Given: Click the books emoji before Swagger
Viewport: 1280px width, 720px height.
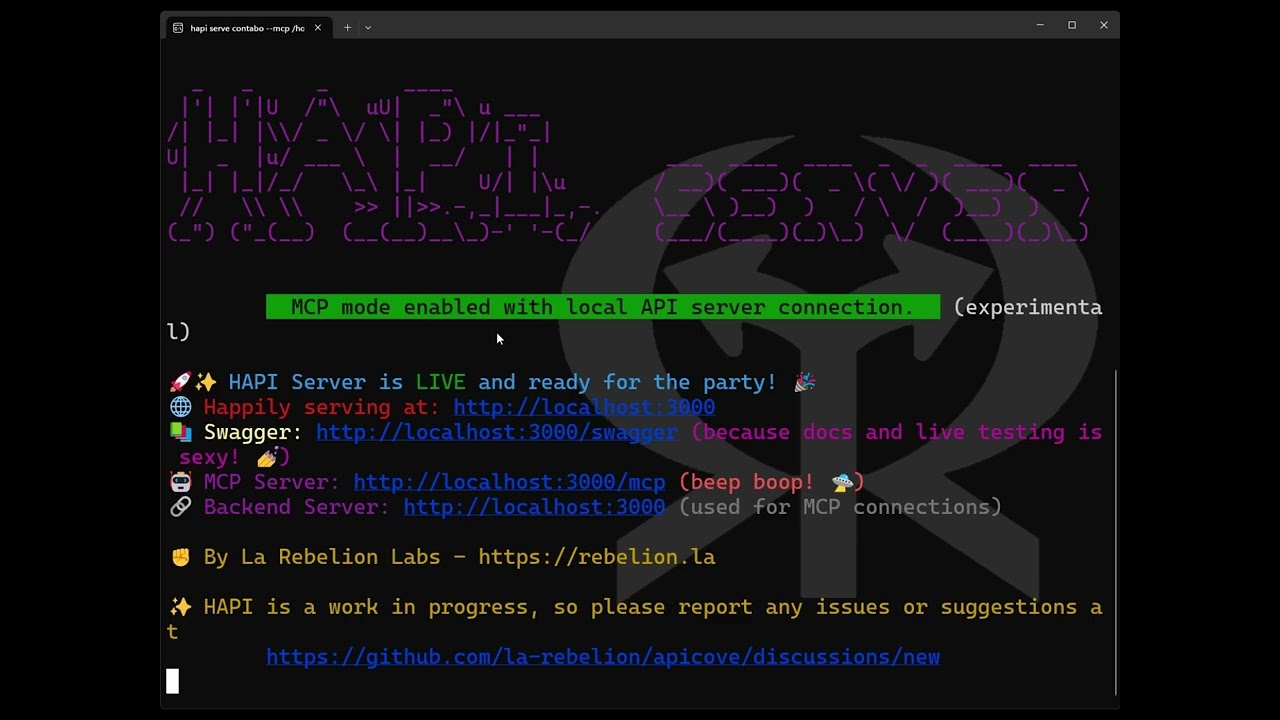Looking at the screenshot, I should pyautogui.click(x=180, y=432).
